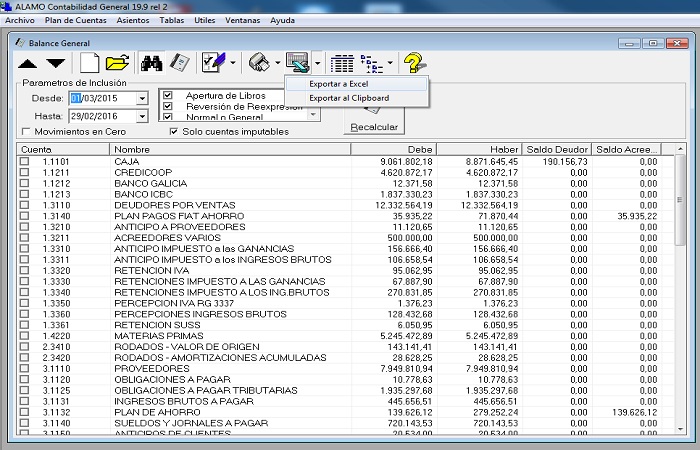Click the table vertical scrollbar thumb
700x450 pixels.
point(679,200)
